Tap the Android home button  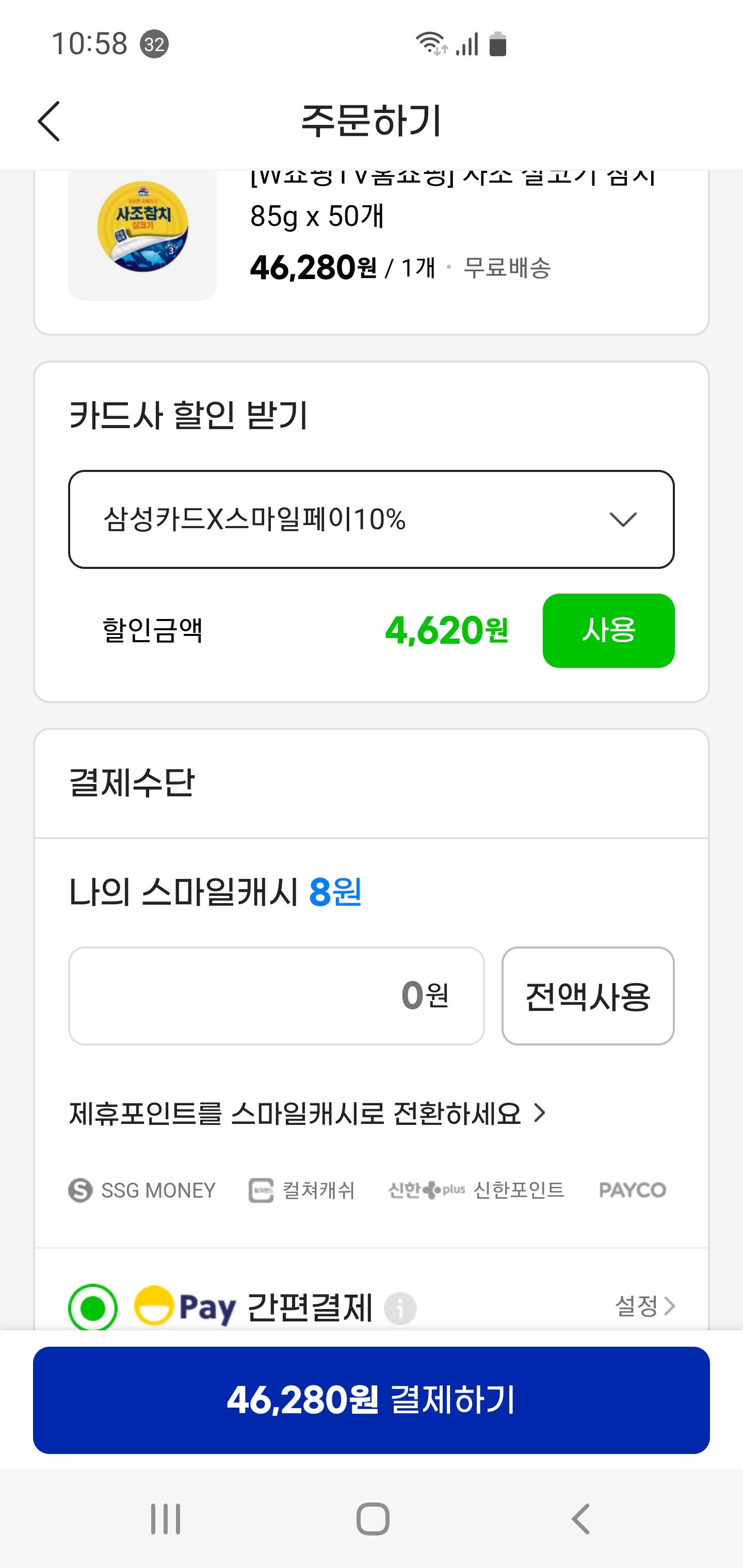pos(373,1518)
